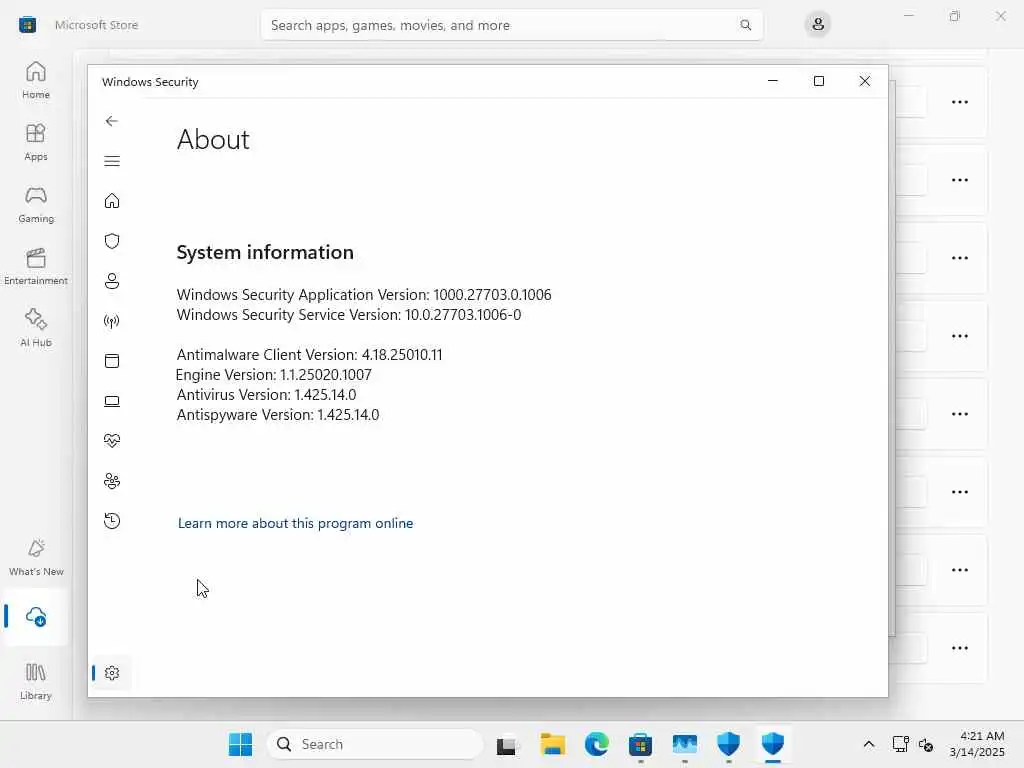Launch Microsoft Edge from taskbar
The height and width of the screenshot is (768, 1024).
pos(596,744)
